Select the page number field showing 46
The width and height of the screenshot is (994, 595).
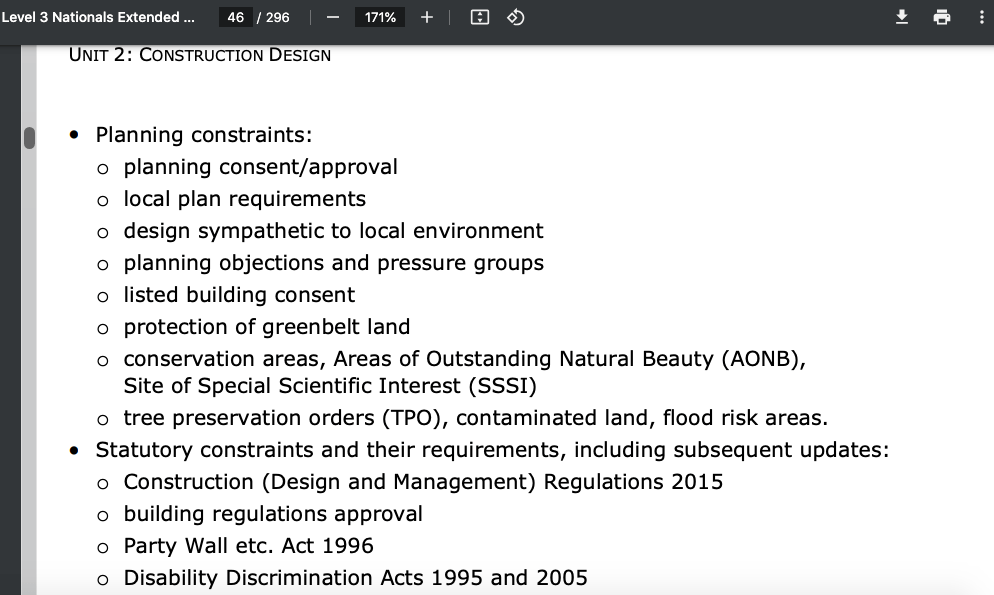click(236, 18)
